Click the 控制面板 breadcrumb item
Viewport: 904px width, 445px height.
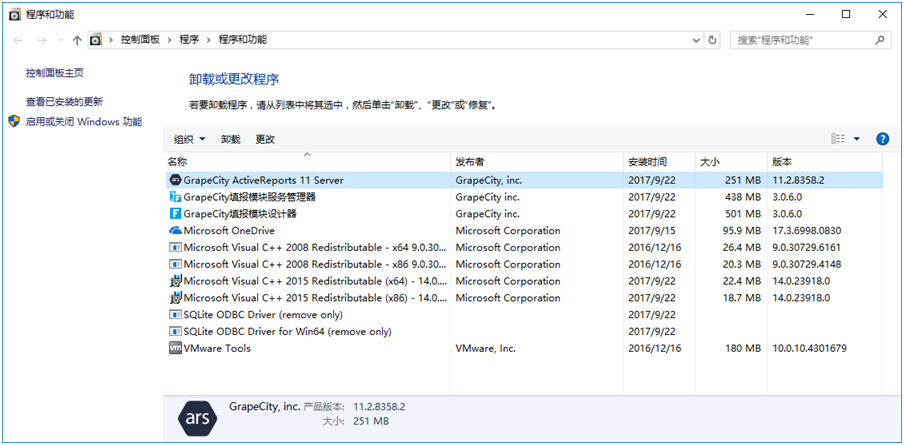click(x=140, y=40)
